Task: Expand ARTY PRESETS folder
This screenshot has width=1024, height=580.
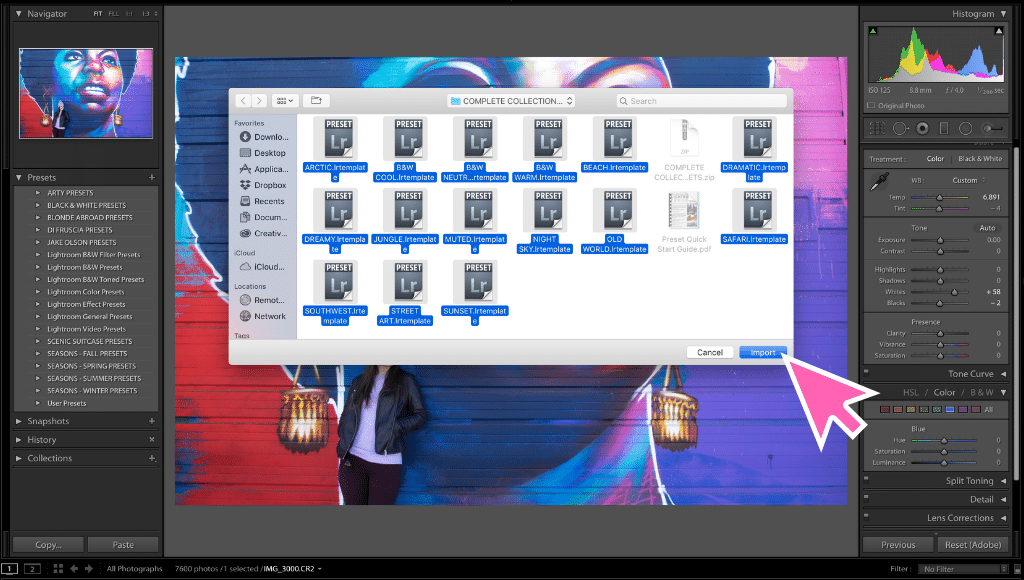Action: pos(38,193)
